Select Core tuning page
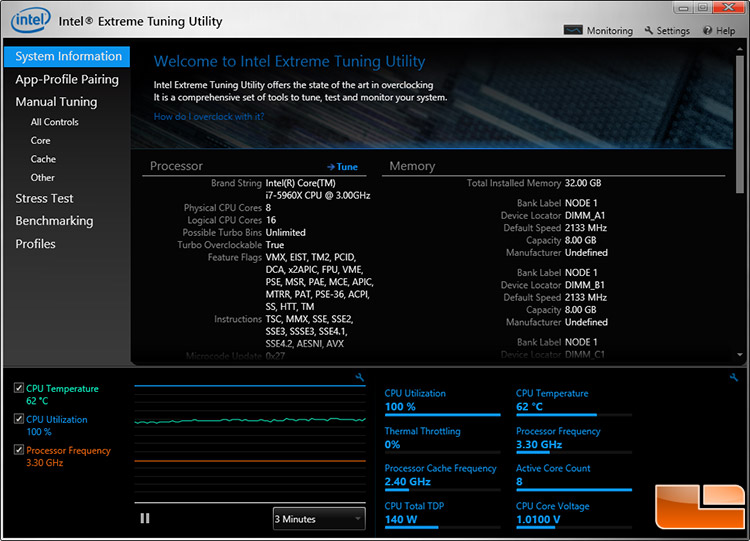Screen dimensions: 750x541 pos(40,141)
